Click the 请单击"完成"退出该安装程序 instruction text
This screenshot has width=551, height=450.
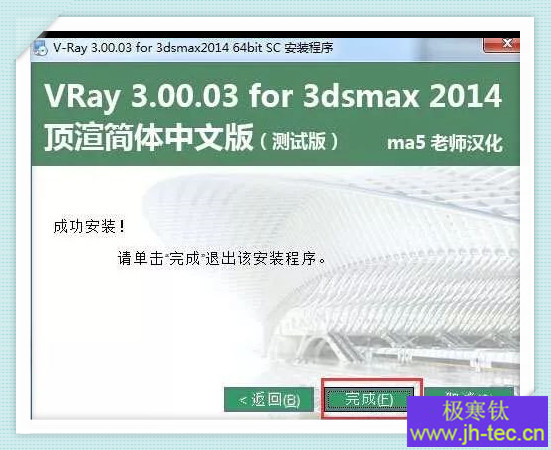(222, 259)
